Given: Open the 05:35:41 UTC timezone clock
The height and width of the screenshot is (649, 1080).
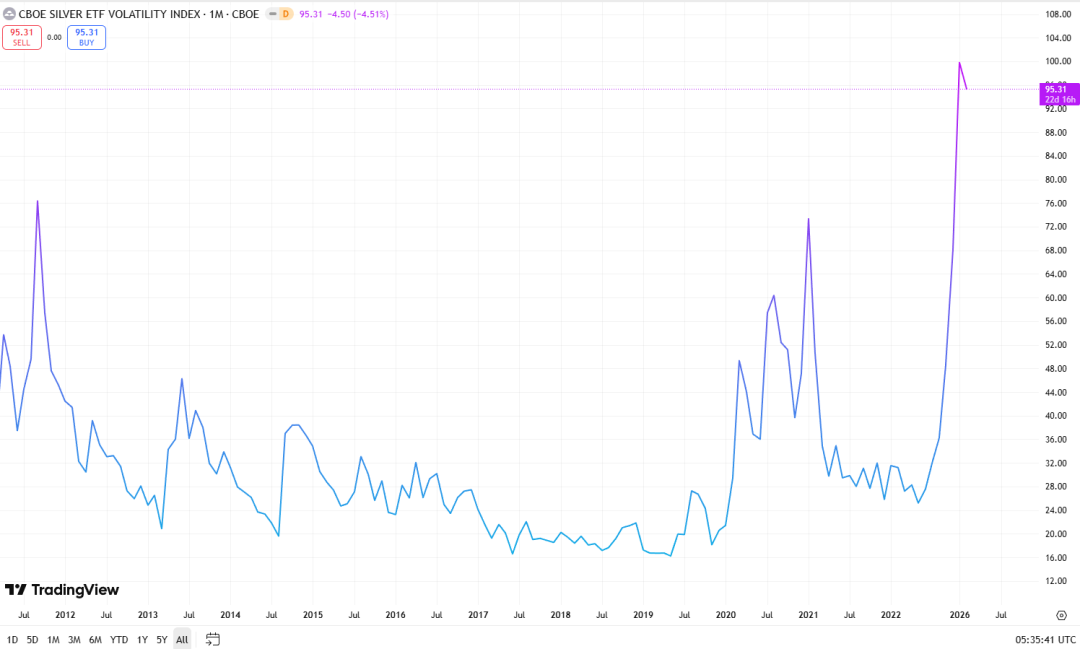Looking at the screenshot, I should pyautogui.click(x=1045, y=639).
